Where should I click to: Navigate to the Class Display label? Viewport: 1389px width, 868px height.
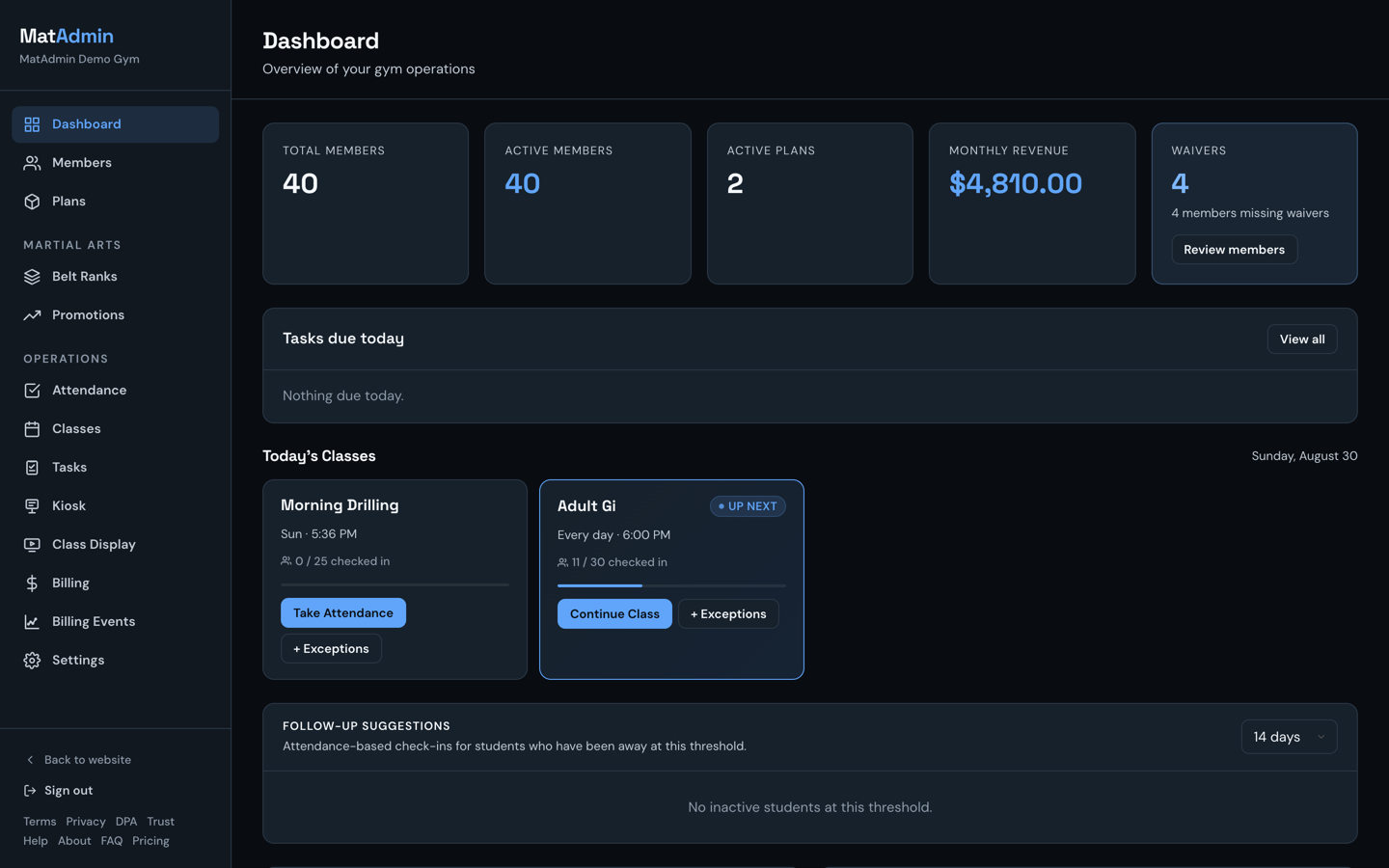click(x=94, y=545)
